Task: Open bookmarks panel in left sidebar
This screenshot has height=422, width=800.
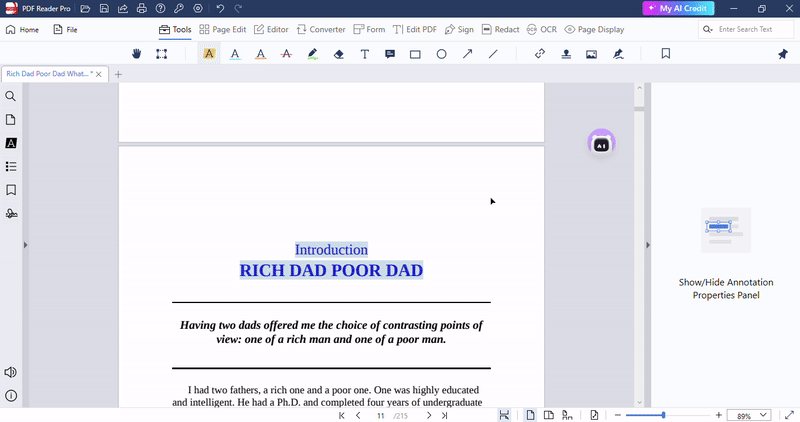Action: (11, 190)
